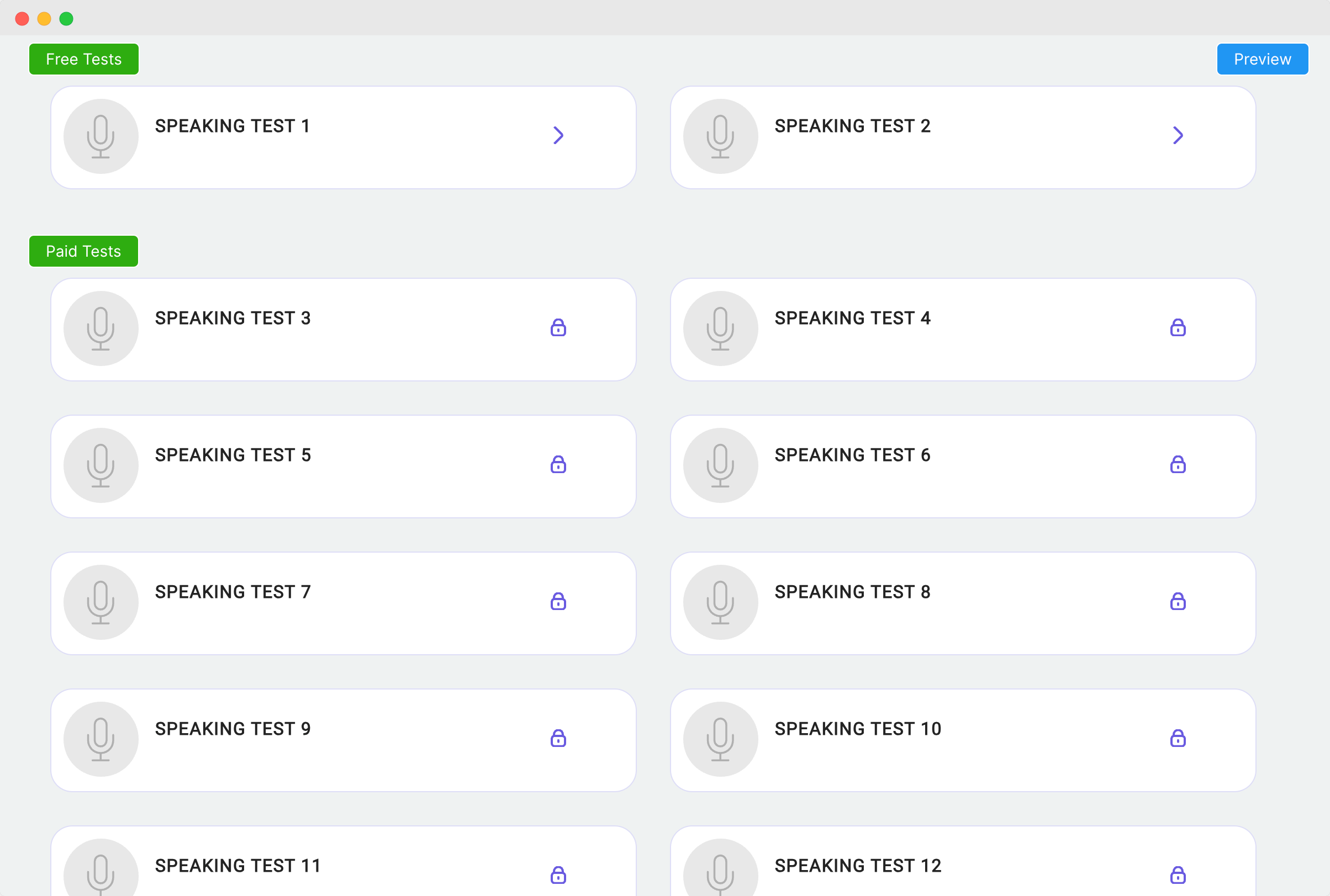This screenshot has width=1330, height=896.
Task: Click the lock icon on Speaking Test 12
Action: [x=1178, y=875]
